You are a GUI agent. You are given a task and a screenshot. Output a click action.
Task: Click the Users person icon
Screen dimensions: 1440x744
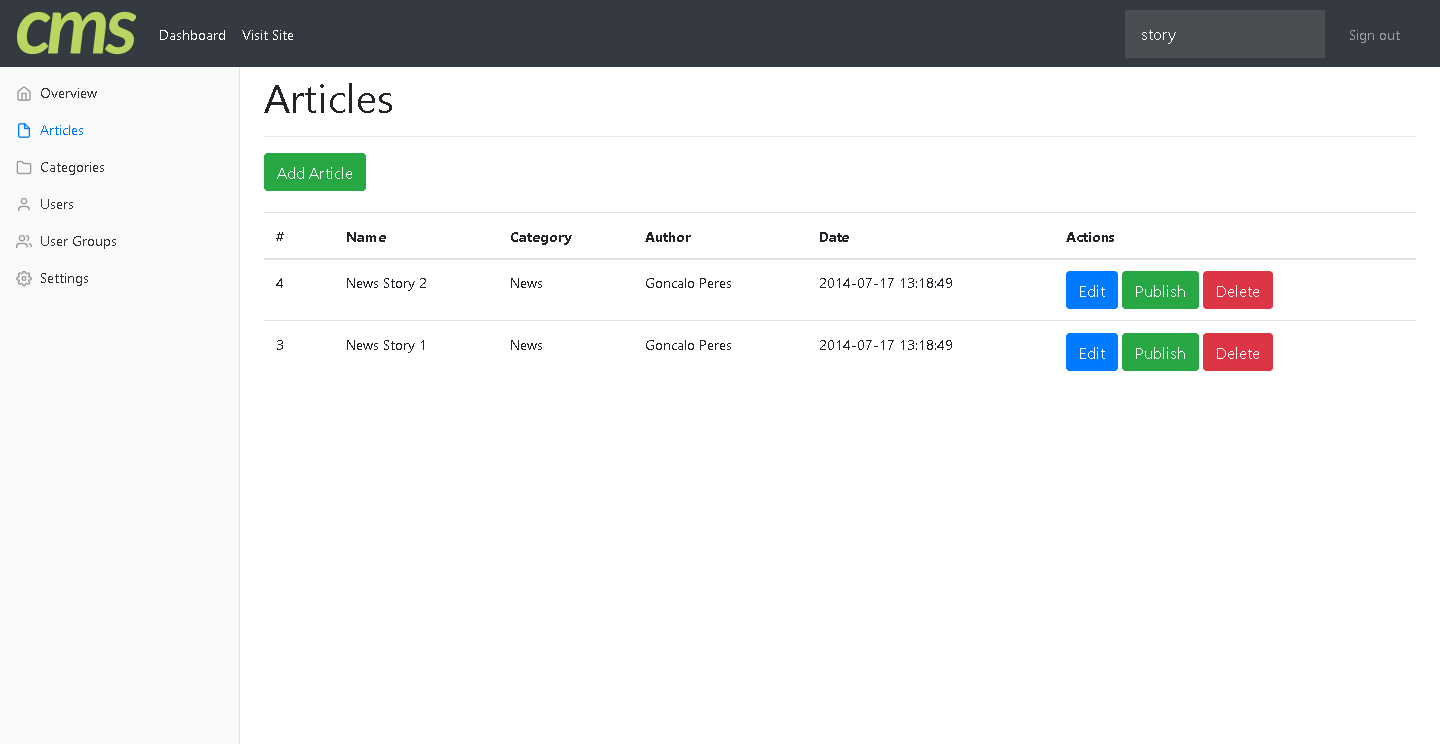tap(24, 205)
